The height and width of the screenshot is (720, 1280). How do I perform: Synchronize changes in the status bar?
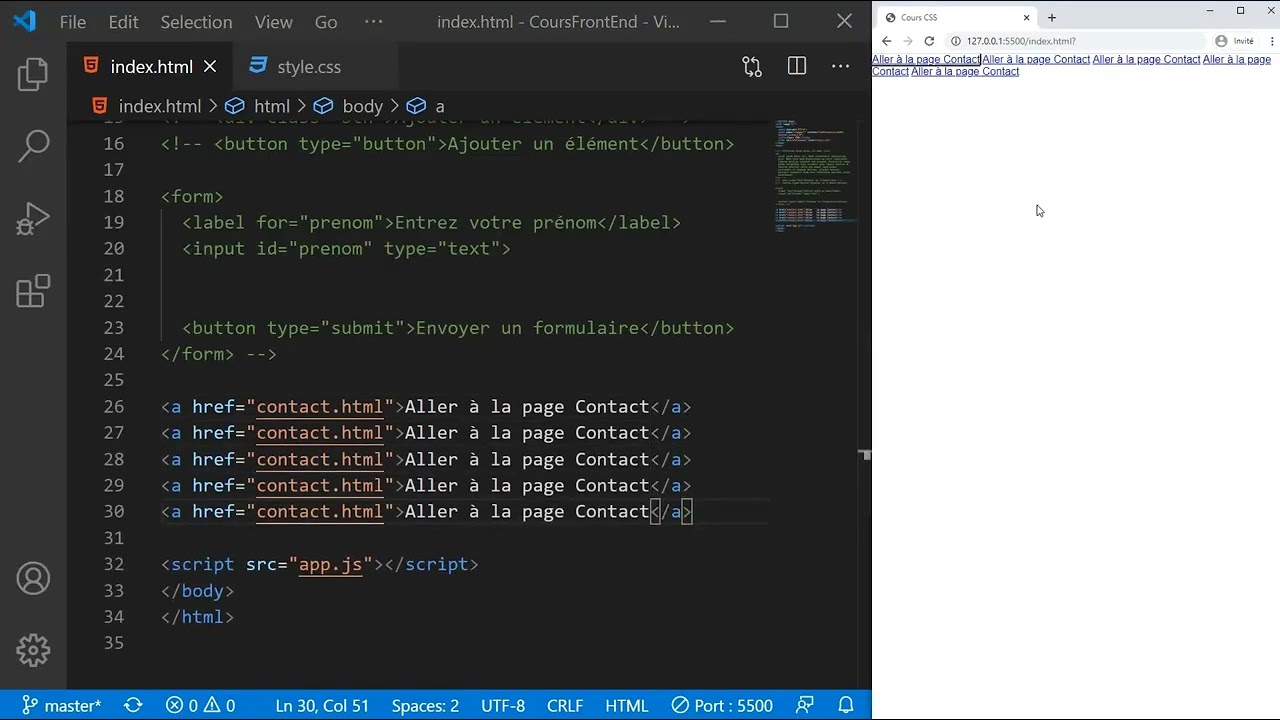pos(133,705)
